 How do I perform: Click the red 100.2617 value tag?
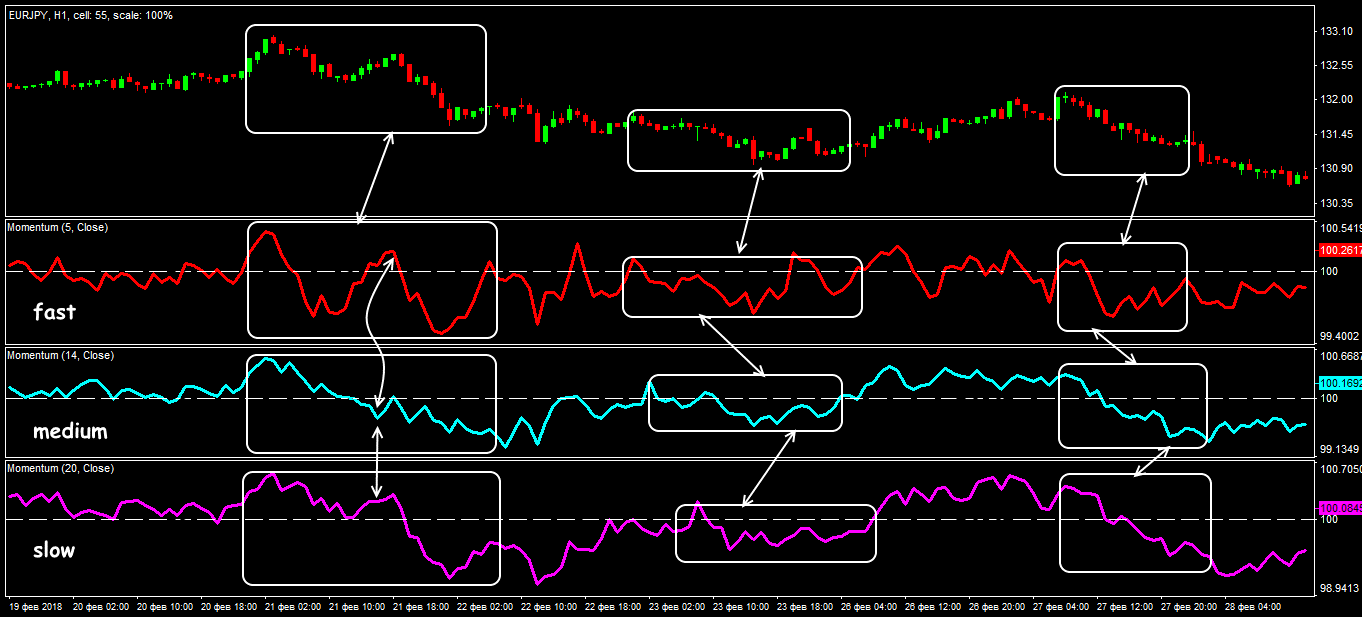click(1340, 251)
